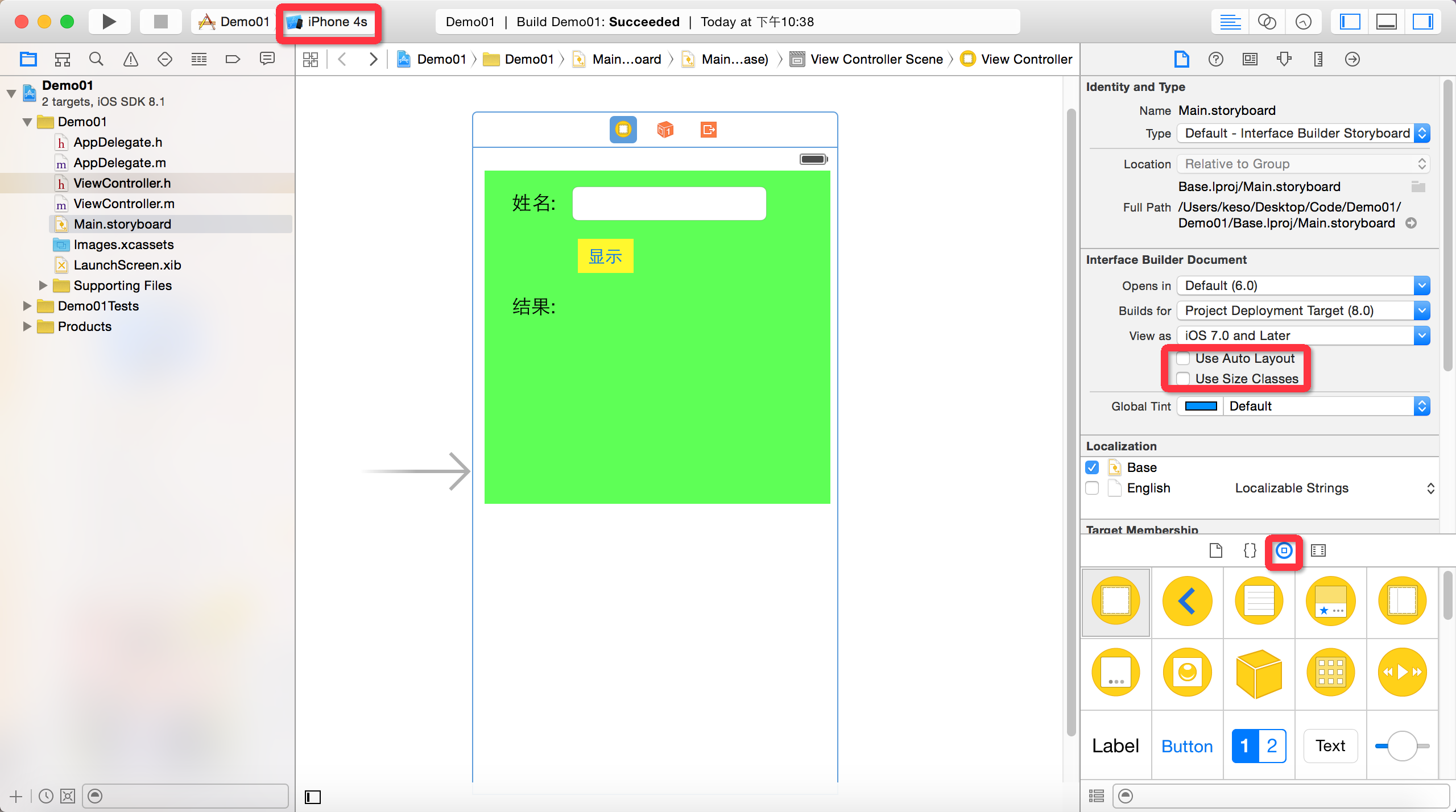Select the View Controller dock icon
1456x812 pixels.
(623, 130)
